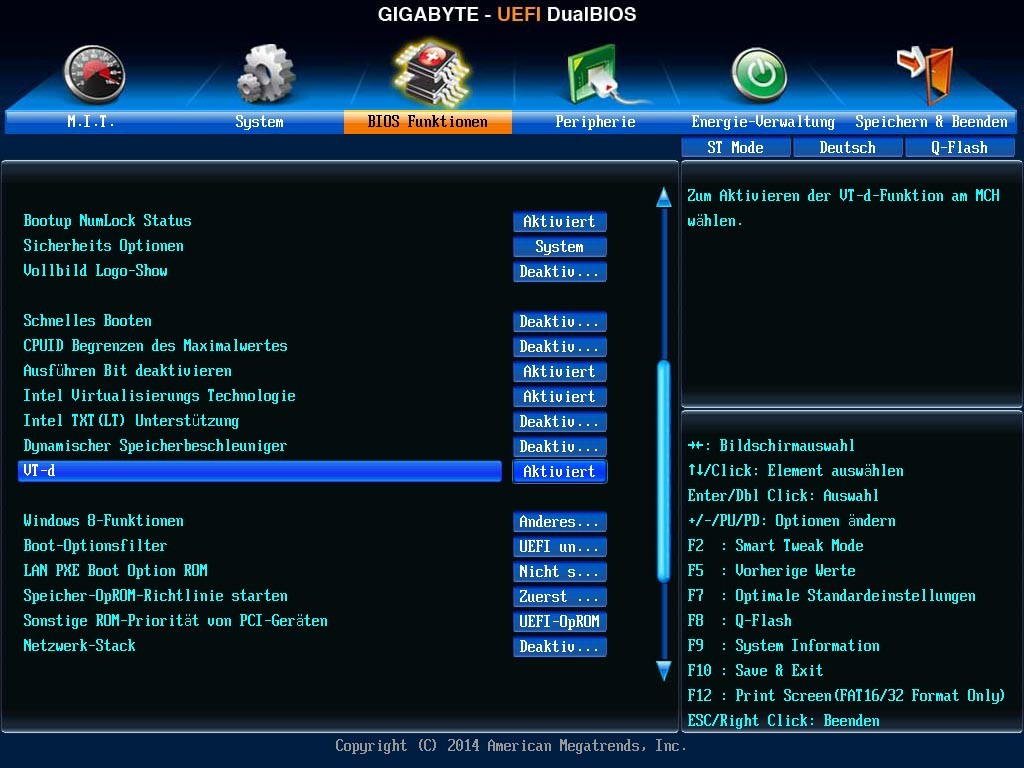
Task: Open the Speichern & Beenden tab
Action: [x=931, y=121]
